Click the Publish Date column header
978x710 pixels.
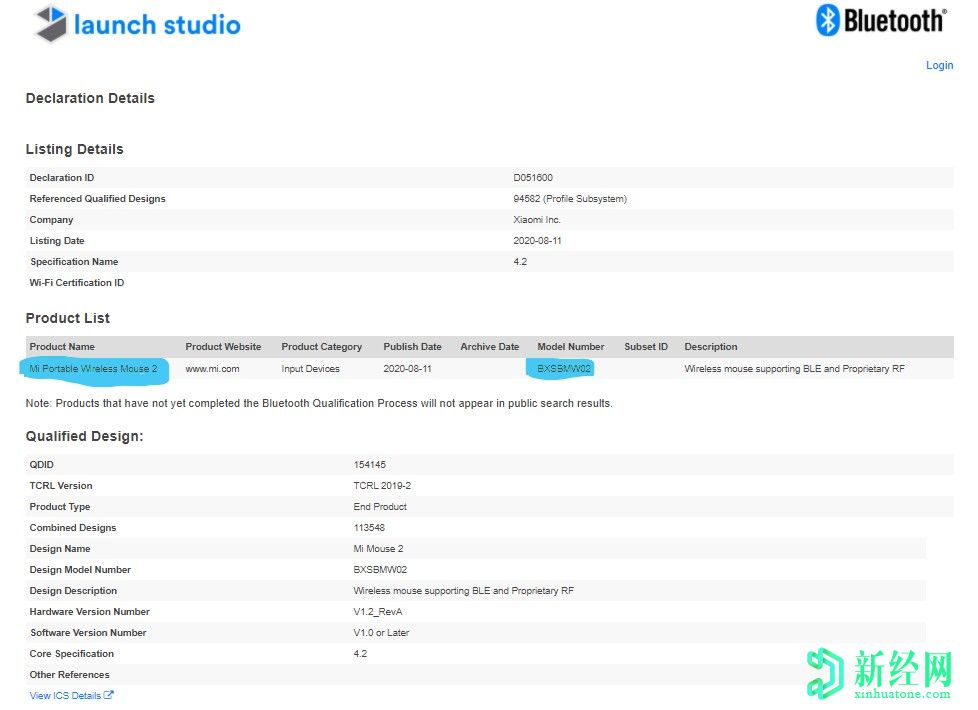(x=412, y=347)
